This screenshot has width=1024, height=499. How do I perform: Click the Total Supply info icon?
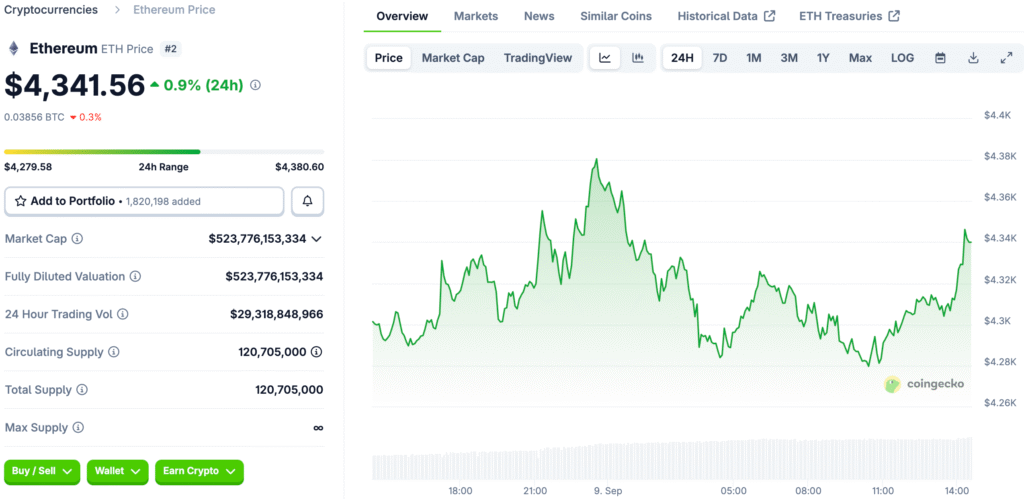coord(82,390)
